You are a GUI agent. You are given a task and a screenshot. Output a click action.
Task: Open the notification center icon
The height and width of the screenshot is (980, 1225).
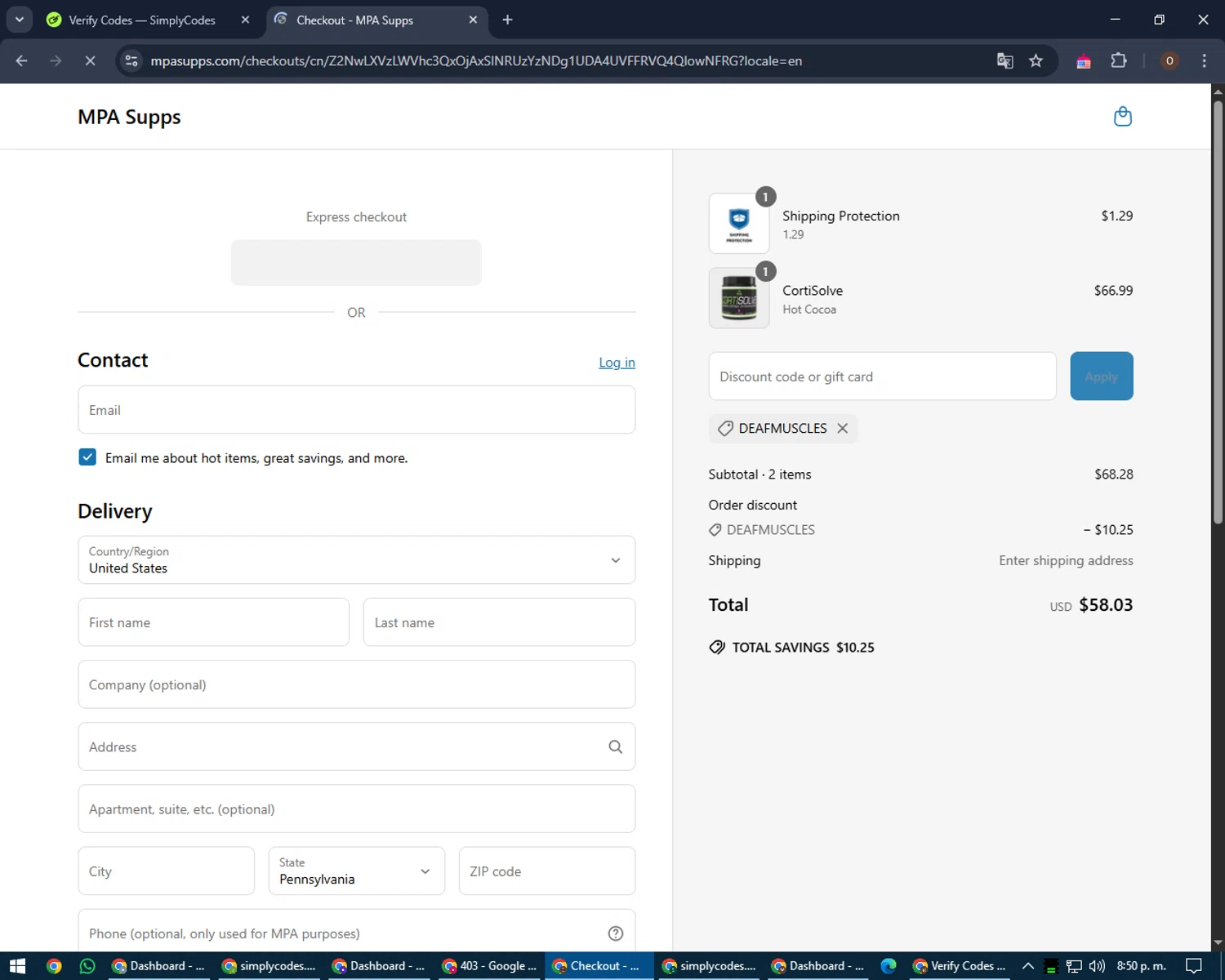pos(1193,966)
